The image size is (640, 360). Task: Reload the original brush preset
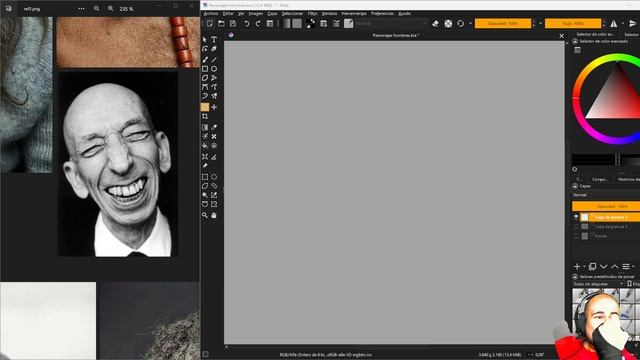point(460,24)
